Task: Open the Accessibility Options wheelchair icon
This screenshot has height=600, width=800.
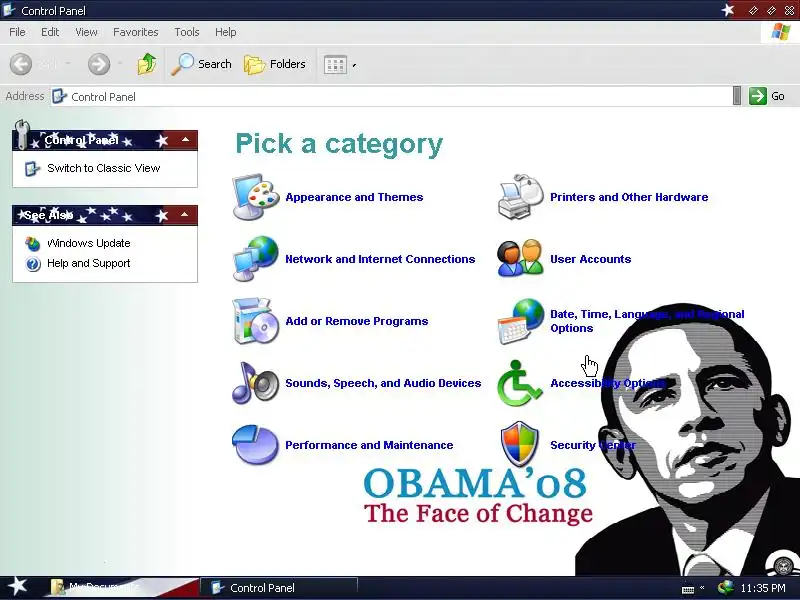Action: tap(519, 384)
